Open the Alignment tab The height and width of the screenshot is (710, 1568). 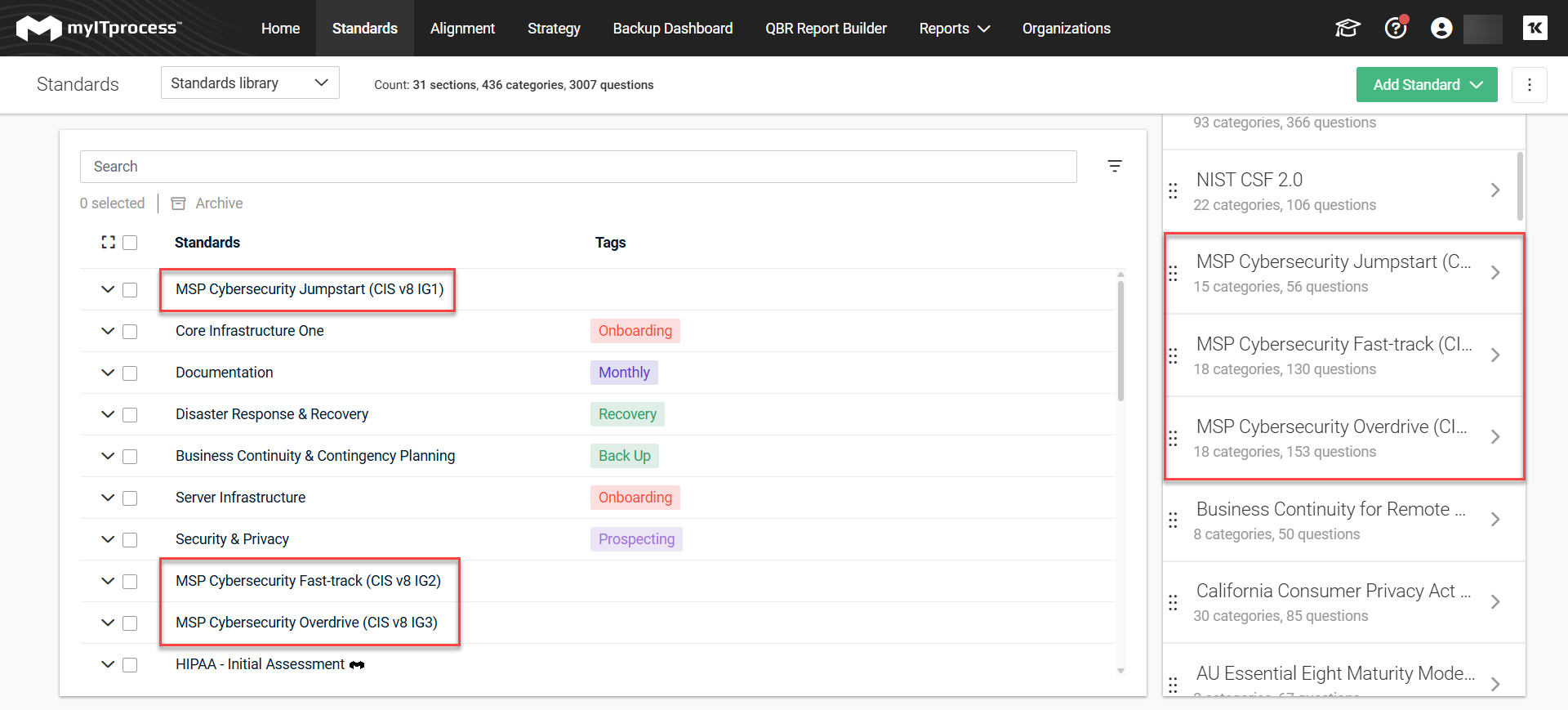click(462, 29)
